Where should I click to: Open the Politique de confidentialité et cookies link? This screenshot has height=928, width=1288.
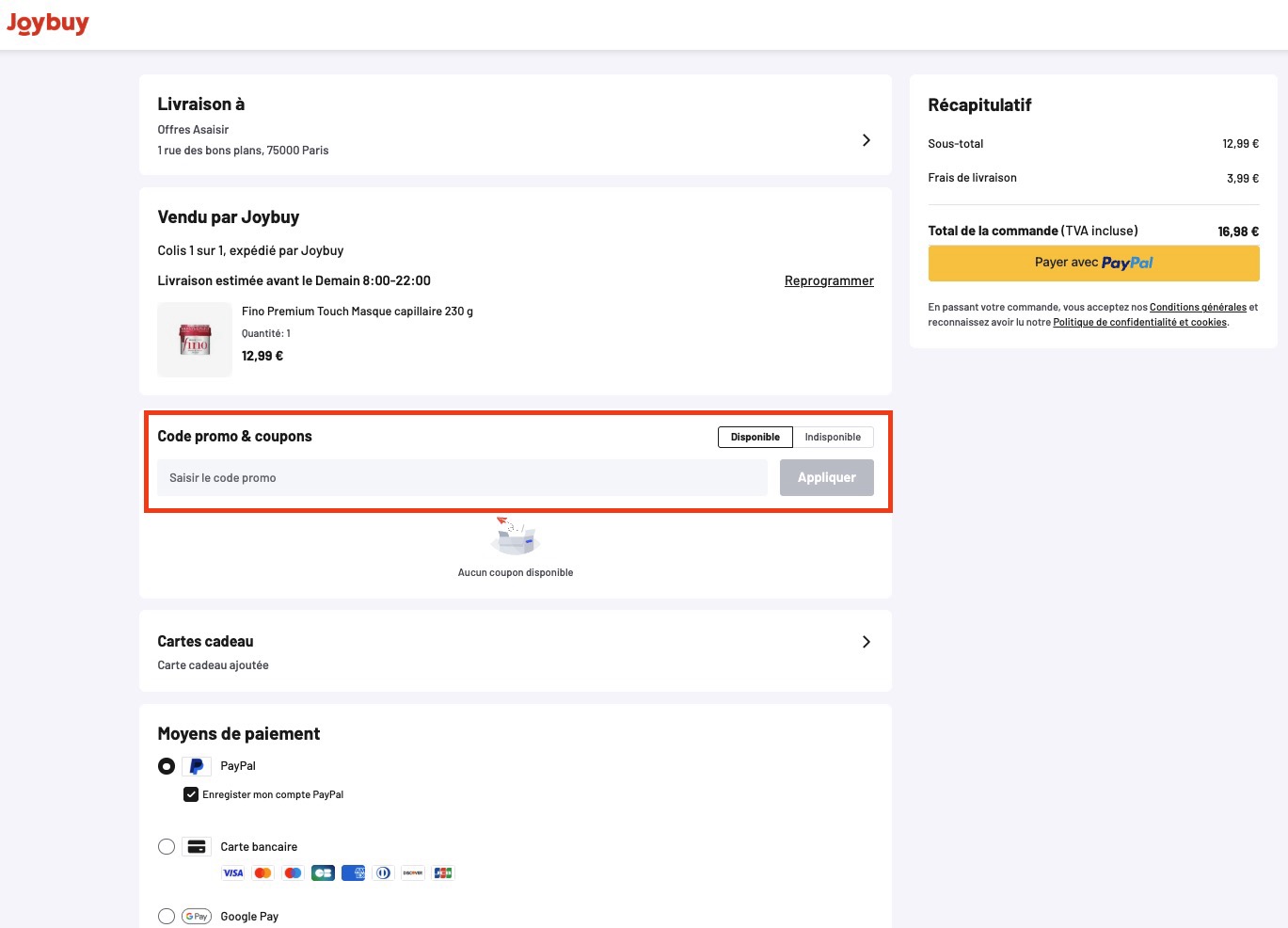click(1139, 322)
